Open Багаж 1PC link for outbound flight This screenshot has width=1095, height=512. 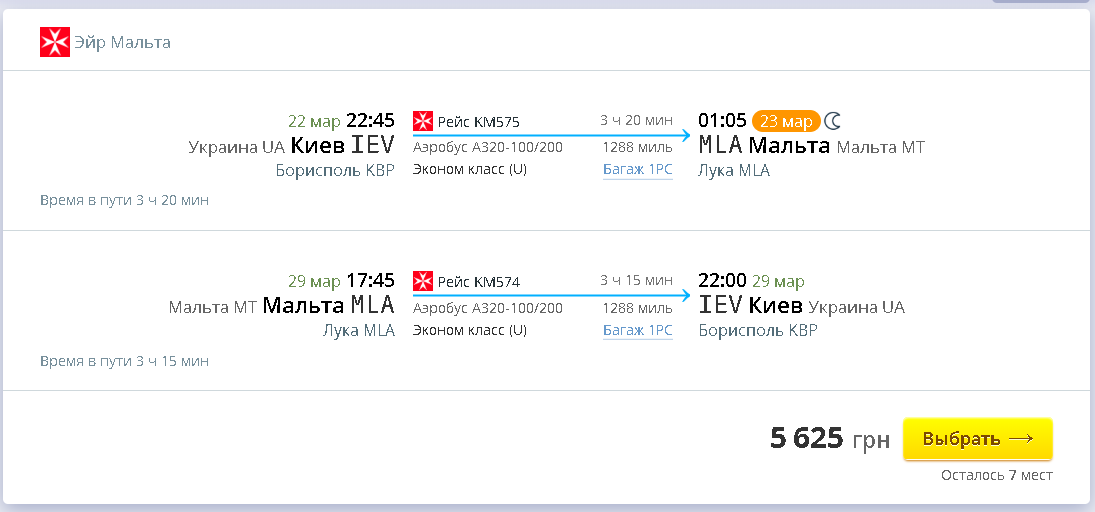coord(637,170)
